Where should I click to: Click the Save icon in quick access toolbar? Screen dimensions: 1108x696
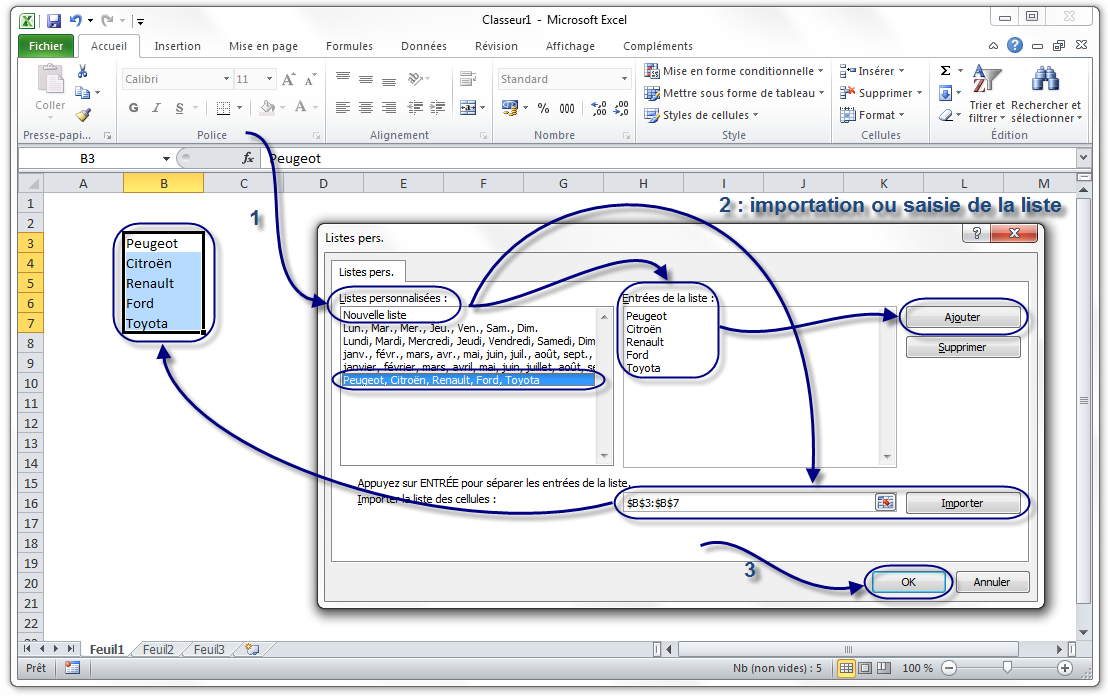(x=53, y=20)
